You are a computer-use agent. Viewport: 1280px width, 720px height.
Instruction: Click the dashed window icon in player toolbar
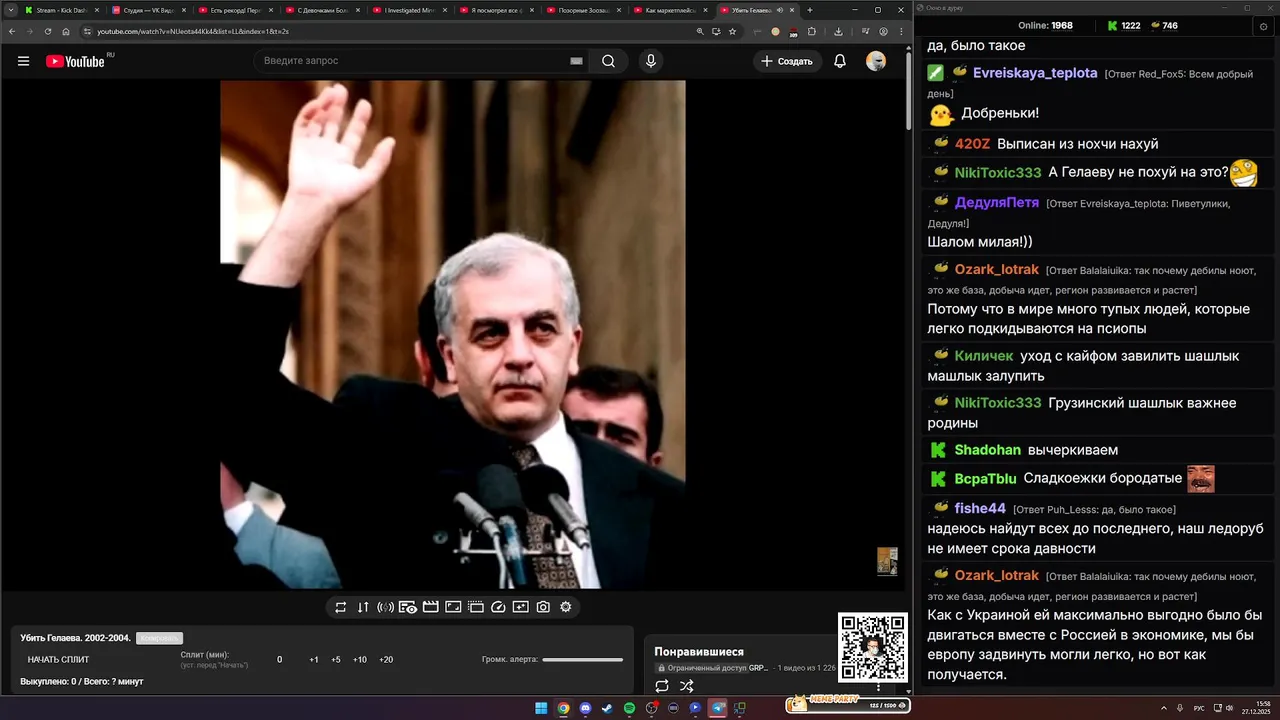coord(476,607)
